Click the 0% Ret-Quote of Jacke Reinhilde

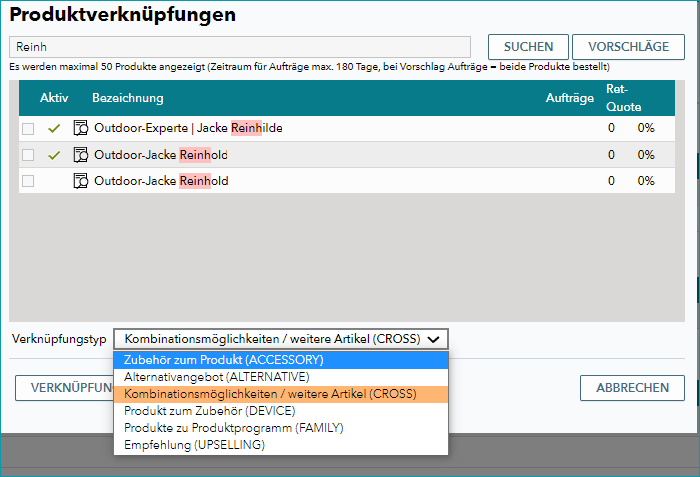pos(646,128)
